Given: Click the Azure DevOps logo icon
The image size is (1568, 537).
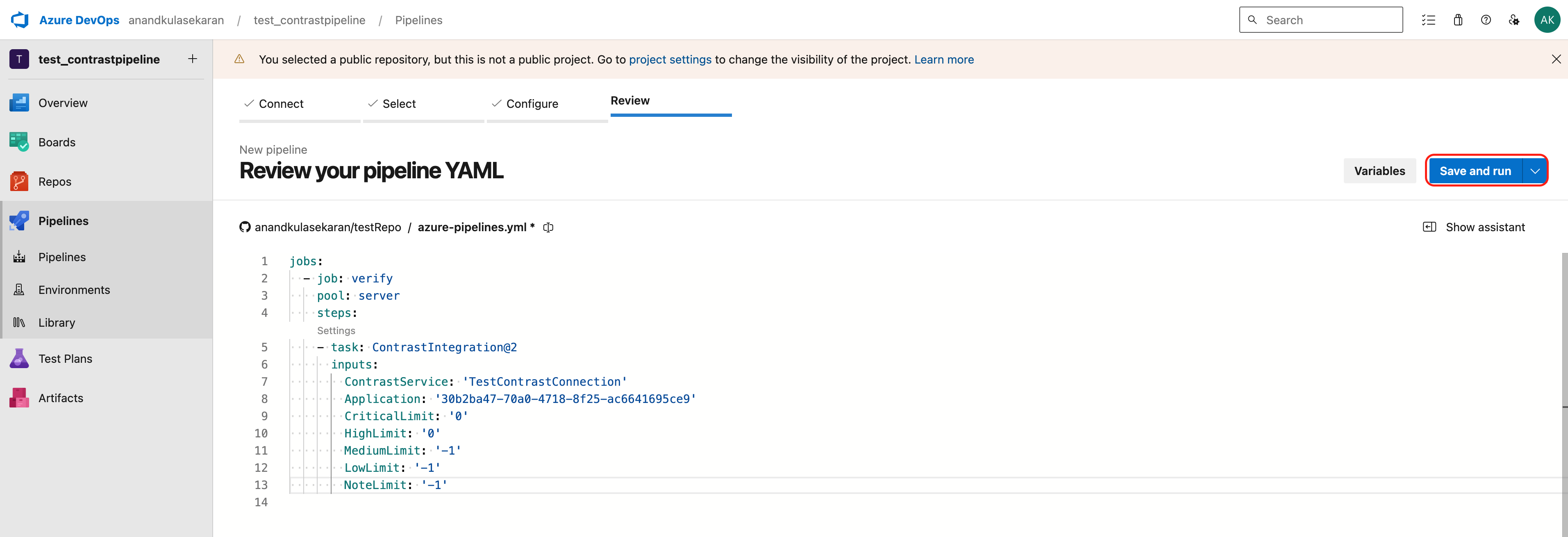Looking at the screenshot, I should (x=20, y=20).
